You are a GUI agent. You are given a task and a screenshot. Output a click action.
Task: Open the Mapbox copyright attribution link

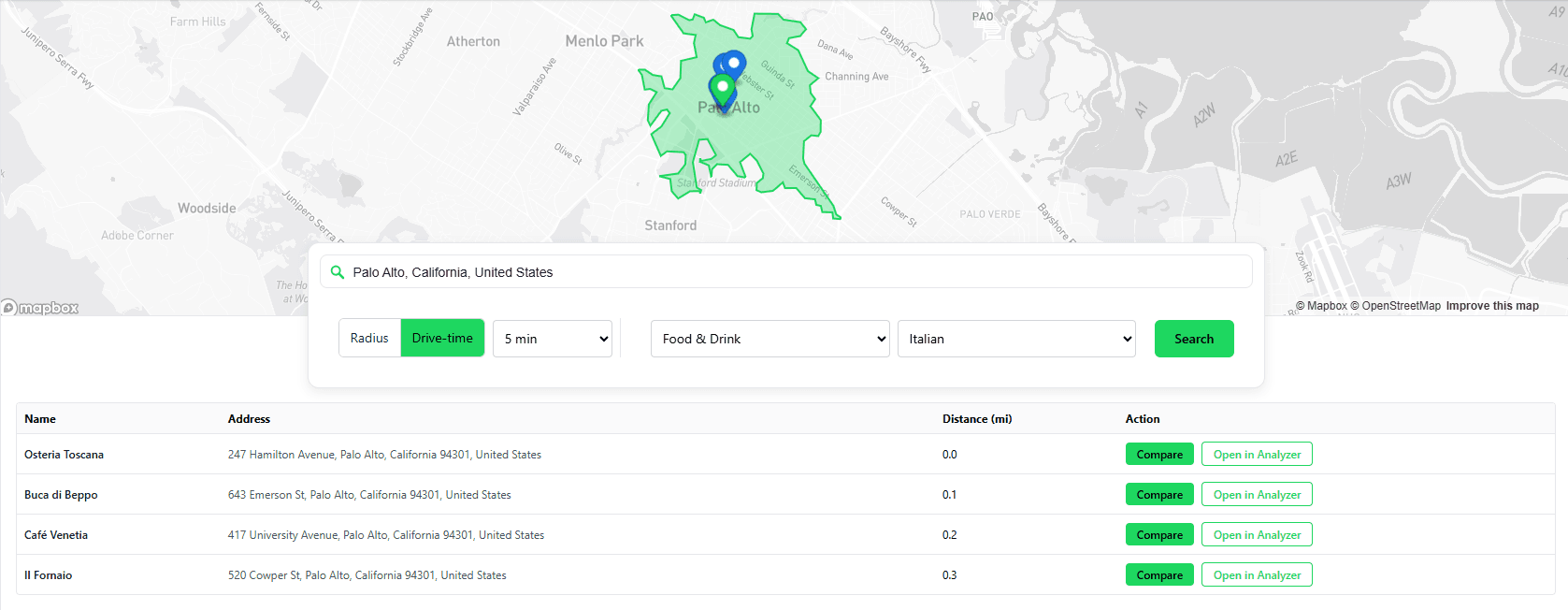(1321, 306)
